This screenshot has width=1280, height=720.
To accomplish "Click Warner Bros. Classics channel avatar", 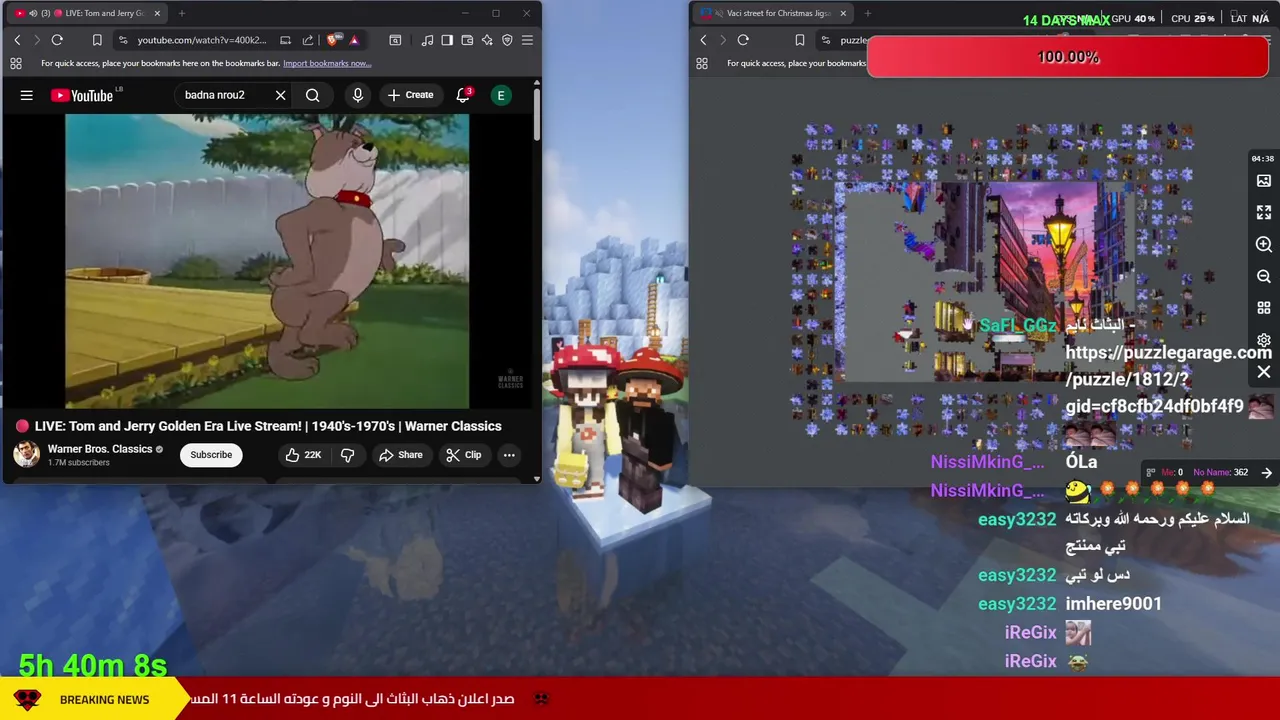I will 27,454.
